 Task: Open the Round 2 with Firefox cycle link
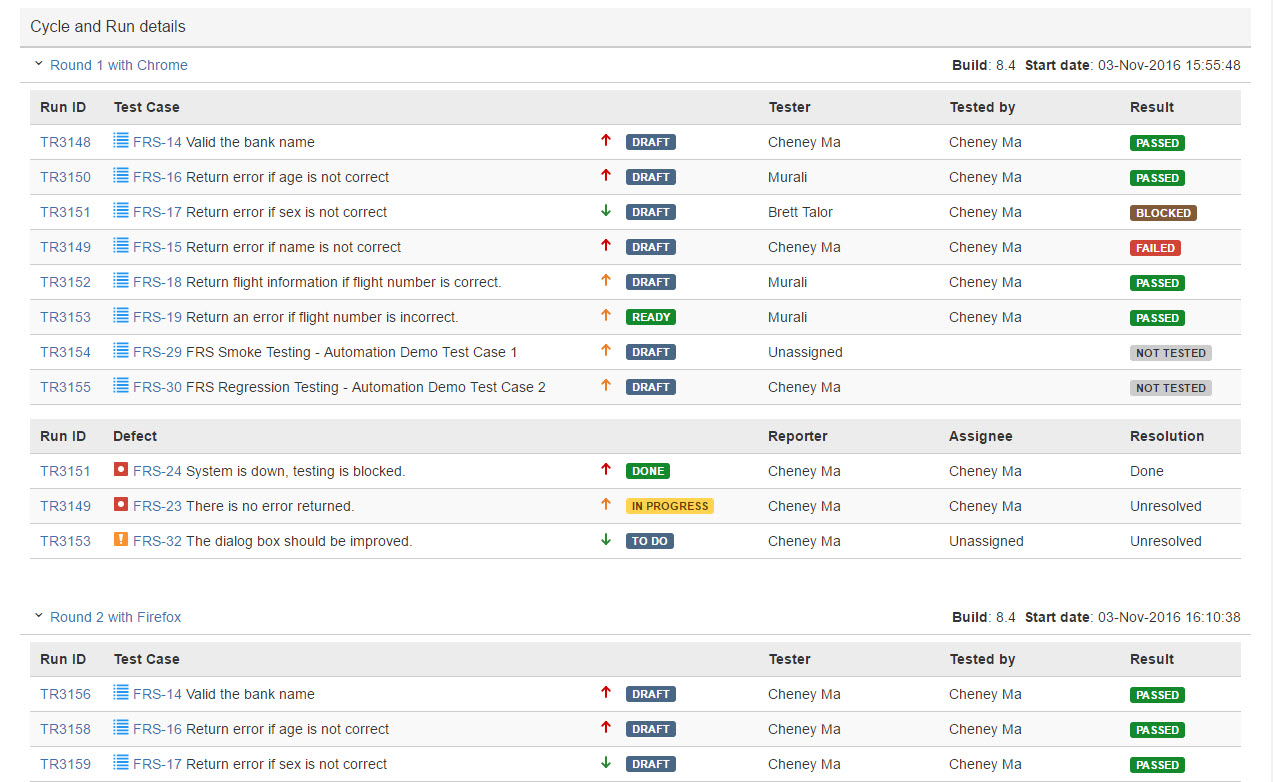[x=116, y=617]
